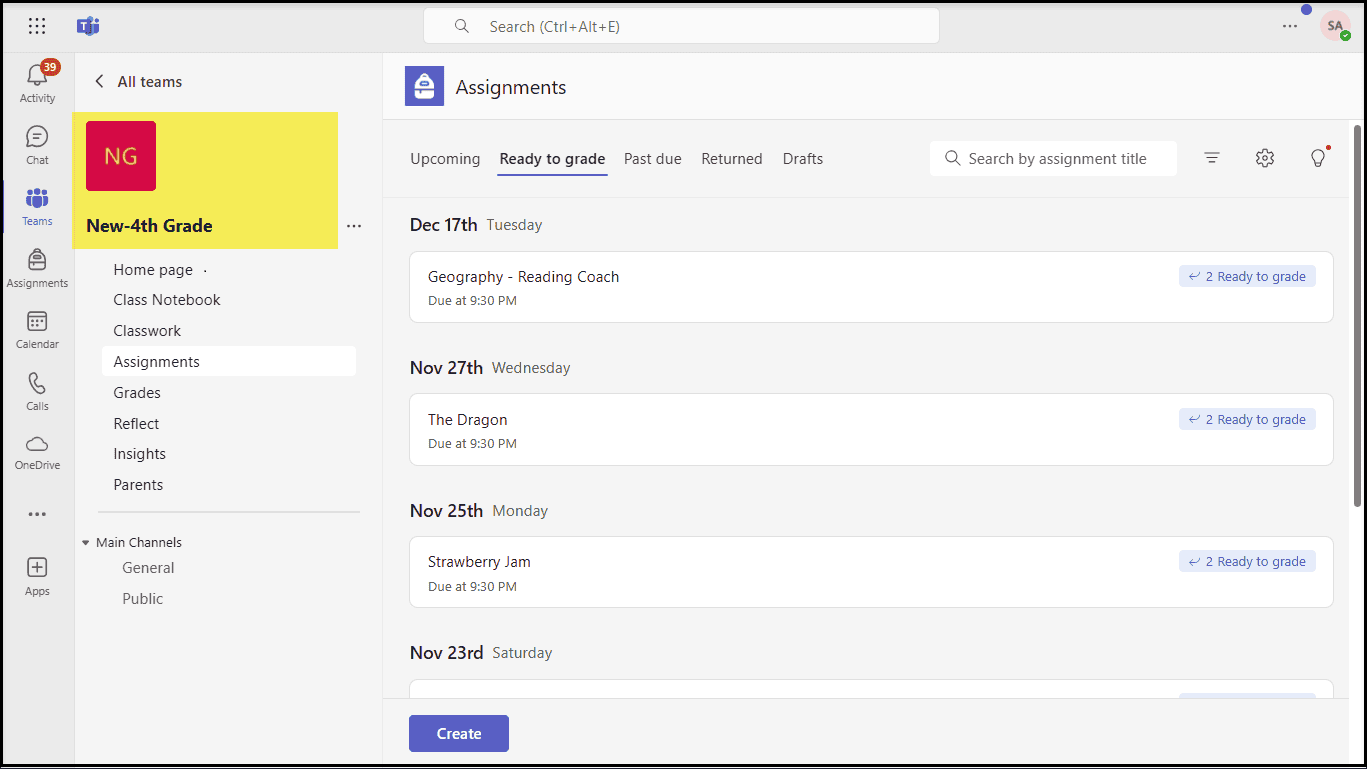Select the OneDrive sidebar icon
The height and width of the screenshot is (769, 1367).
[x=37, y=452]
